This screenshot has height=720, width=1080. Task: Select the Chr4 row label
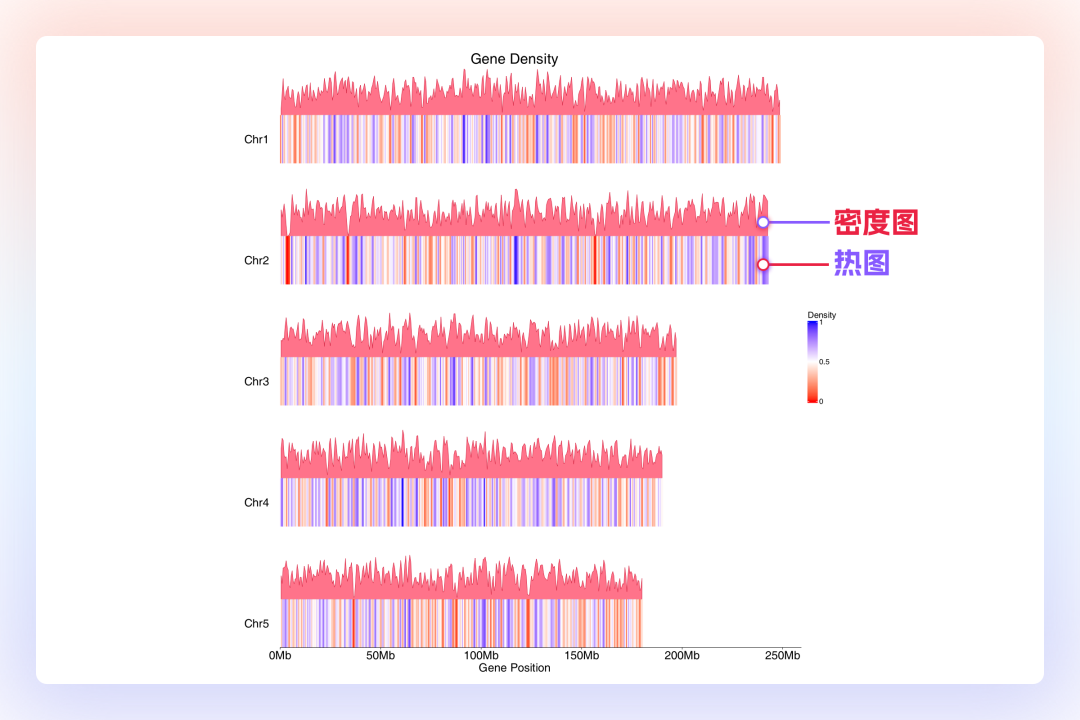(x=256, y=502)
